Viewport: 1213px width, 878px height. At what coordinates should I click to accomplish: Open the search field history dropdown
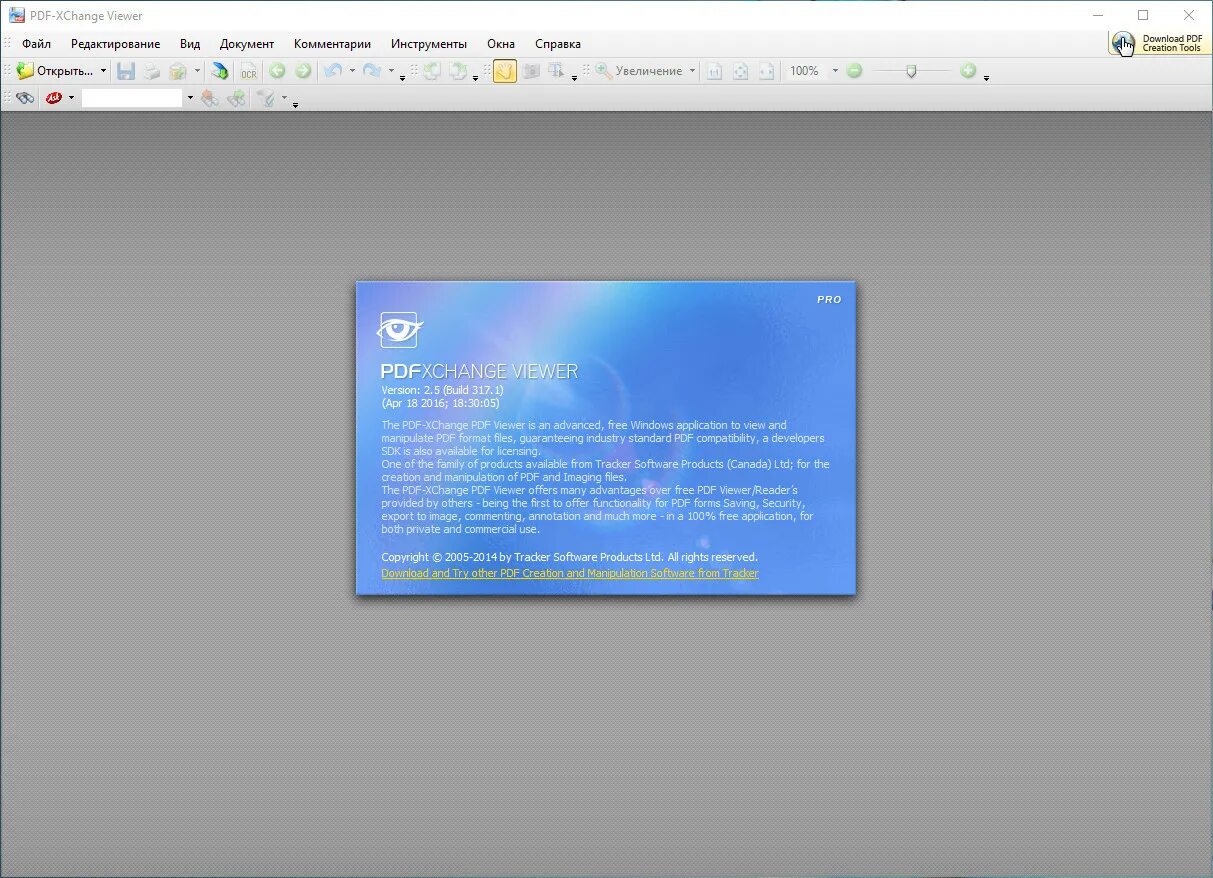point(190,98)
